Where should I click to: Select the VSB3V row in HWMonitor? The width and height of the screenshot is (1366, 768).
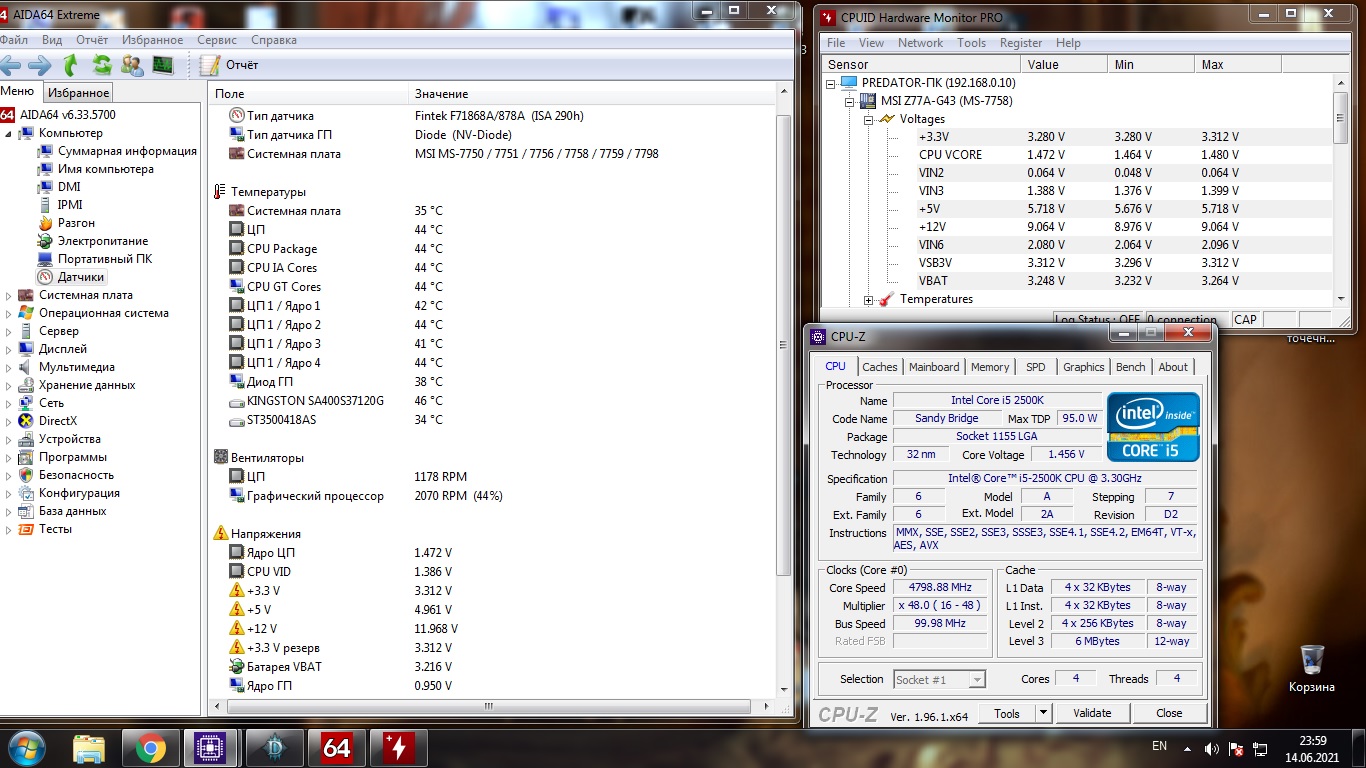pyautogui.click(x=1077, y=263)
